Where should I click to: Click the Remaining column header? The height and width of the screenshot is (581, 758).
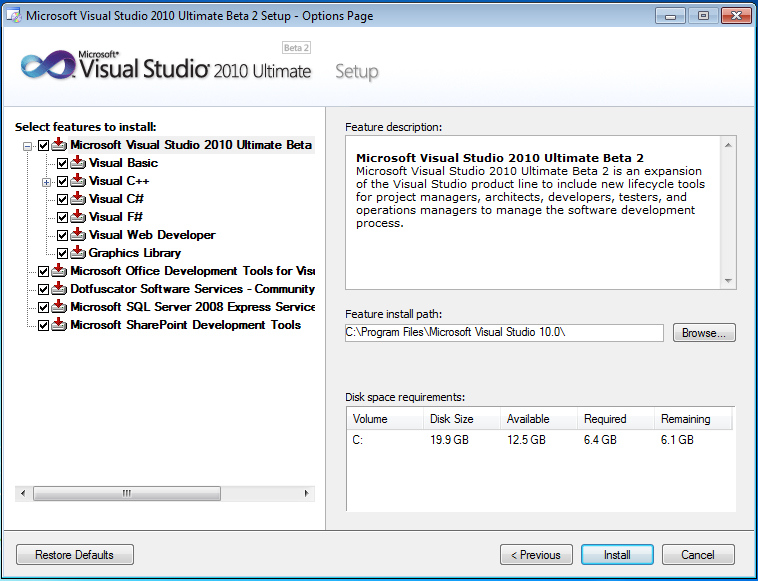coord(686,419)
